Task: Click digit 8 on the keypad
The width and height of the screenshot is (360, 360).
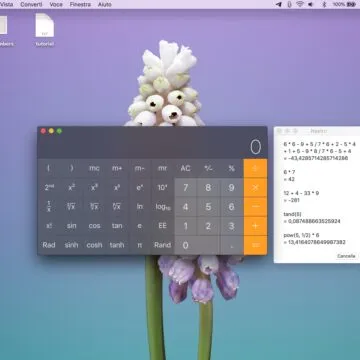Action: pos(208,188)
